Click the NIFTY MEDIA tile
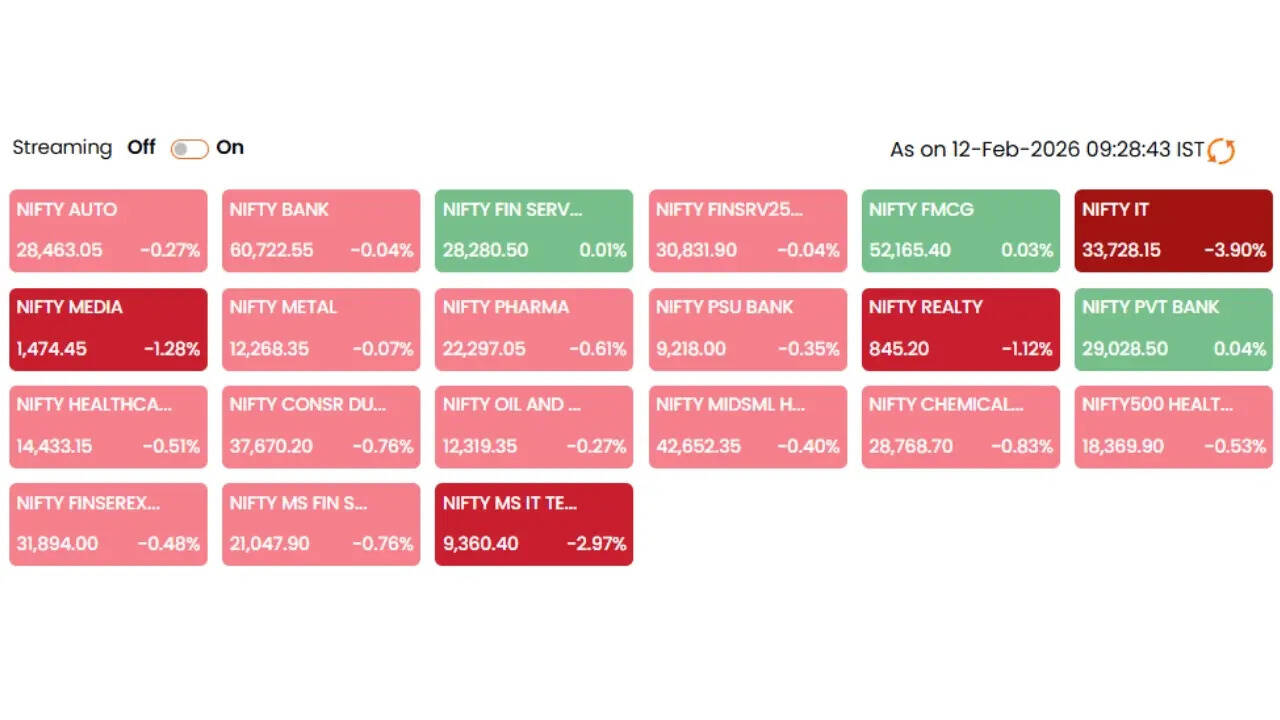1280x720 pixels. pos(108,329)
